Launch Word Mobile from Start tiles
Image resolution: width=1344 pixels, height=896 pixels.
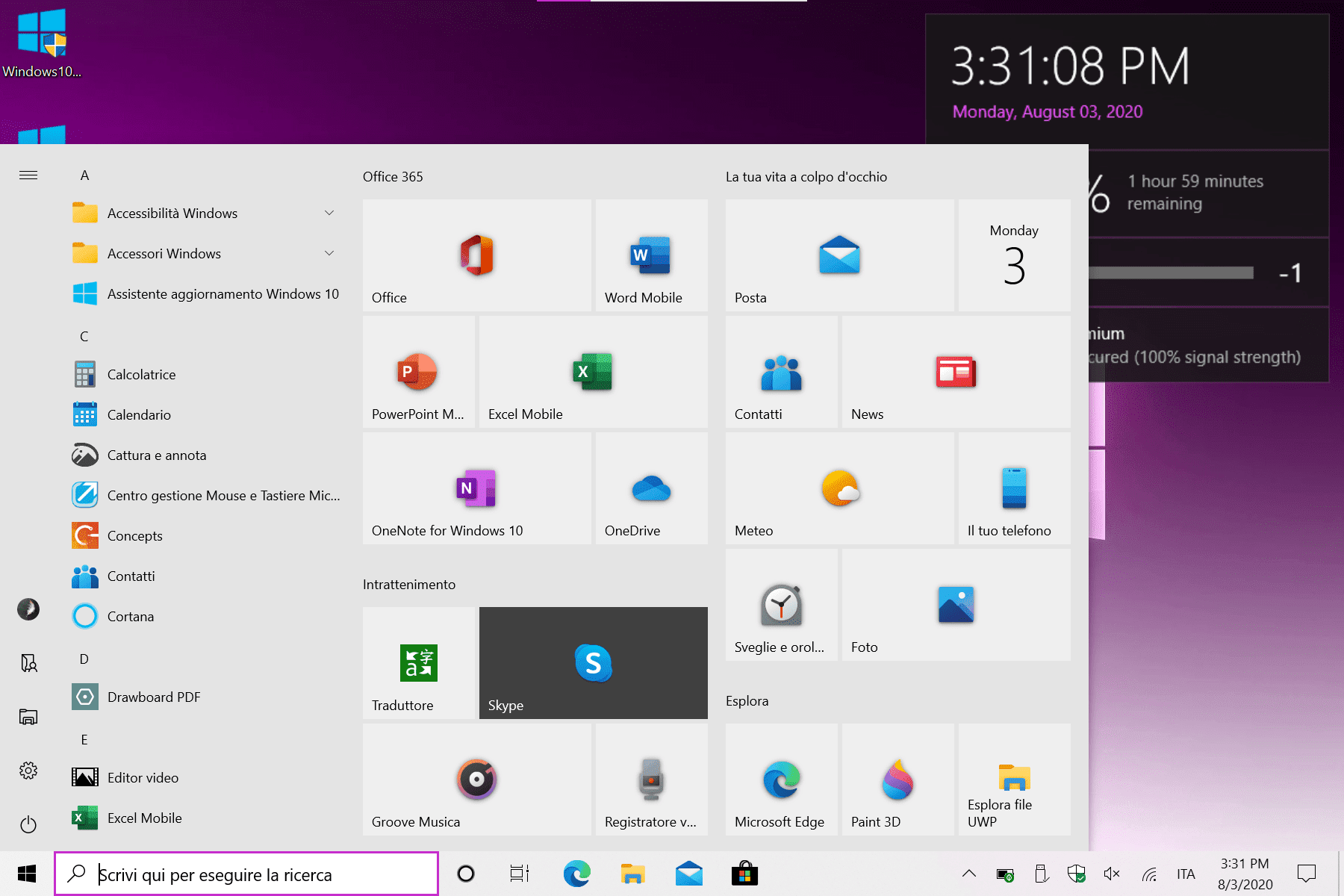pyautogui.click(x=651, y=255)
